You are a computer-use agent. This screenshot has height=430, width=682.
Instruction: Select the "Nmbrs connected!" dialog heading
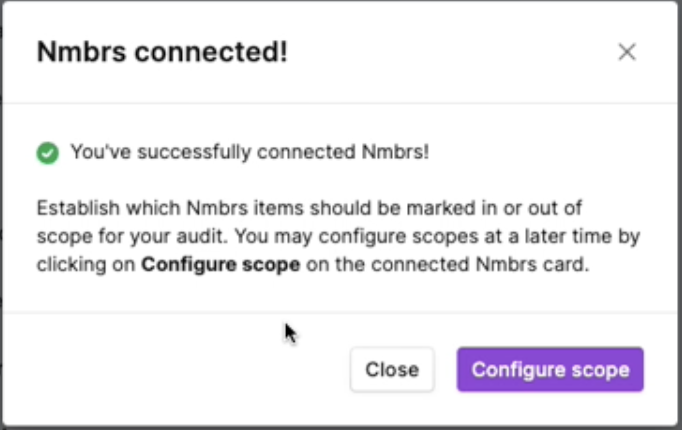tap(162, 52)
